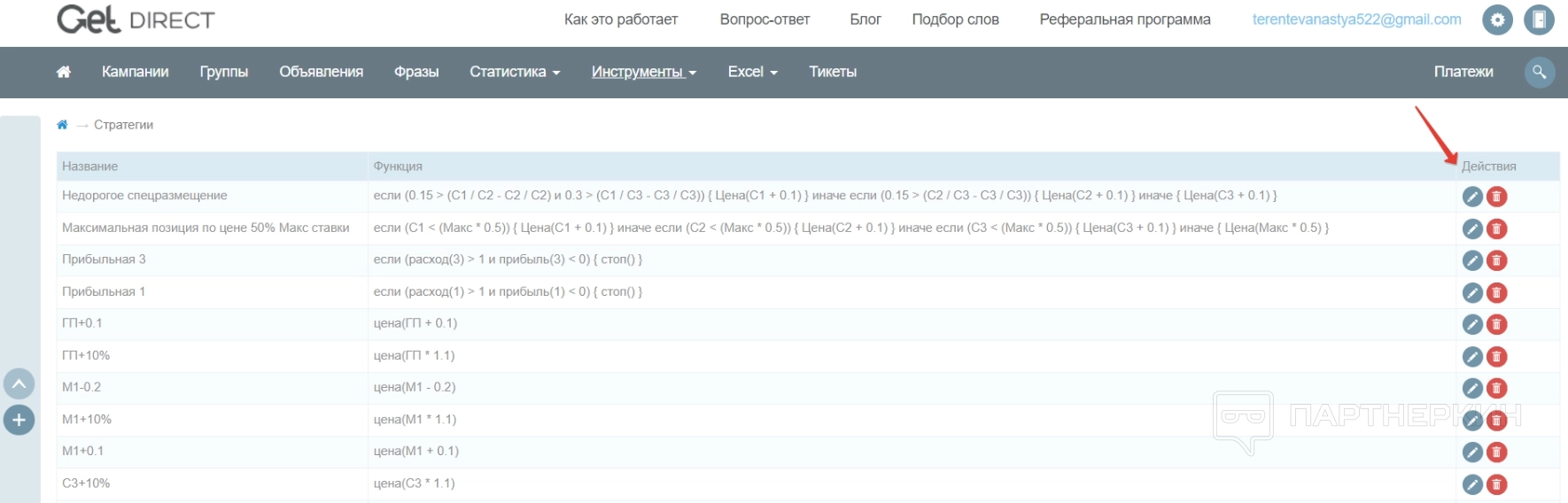The height and width of the screenshot is (503, 1568).
Task: Open the Вопрос-ответ page
Action: point(765,19)
